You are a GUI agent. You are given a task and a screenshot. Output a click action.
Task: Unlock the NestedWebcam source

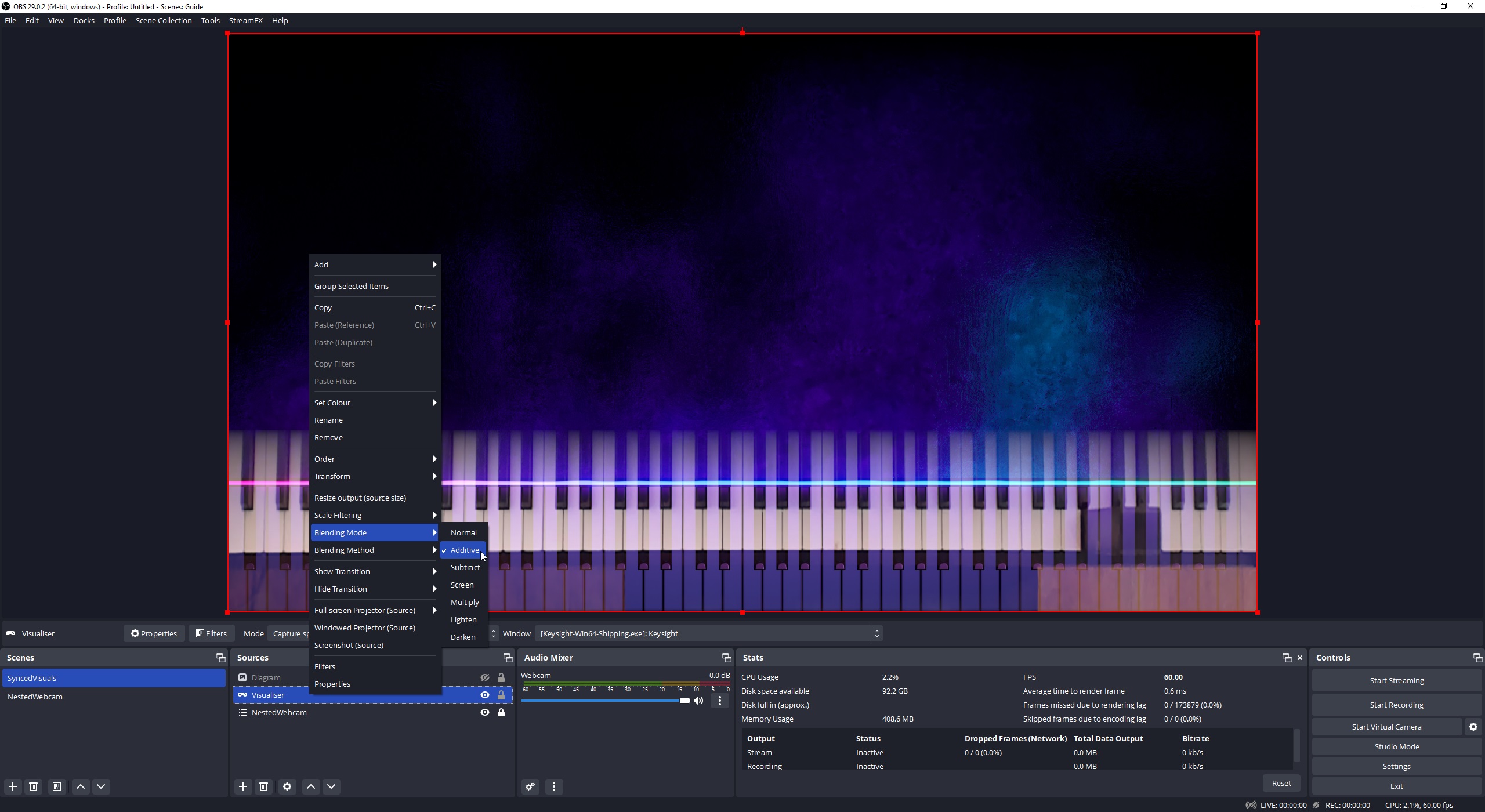click(501, 712)
